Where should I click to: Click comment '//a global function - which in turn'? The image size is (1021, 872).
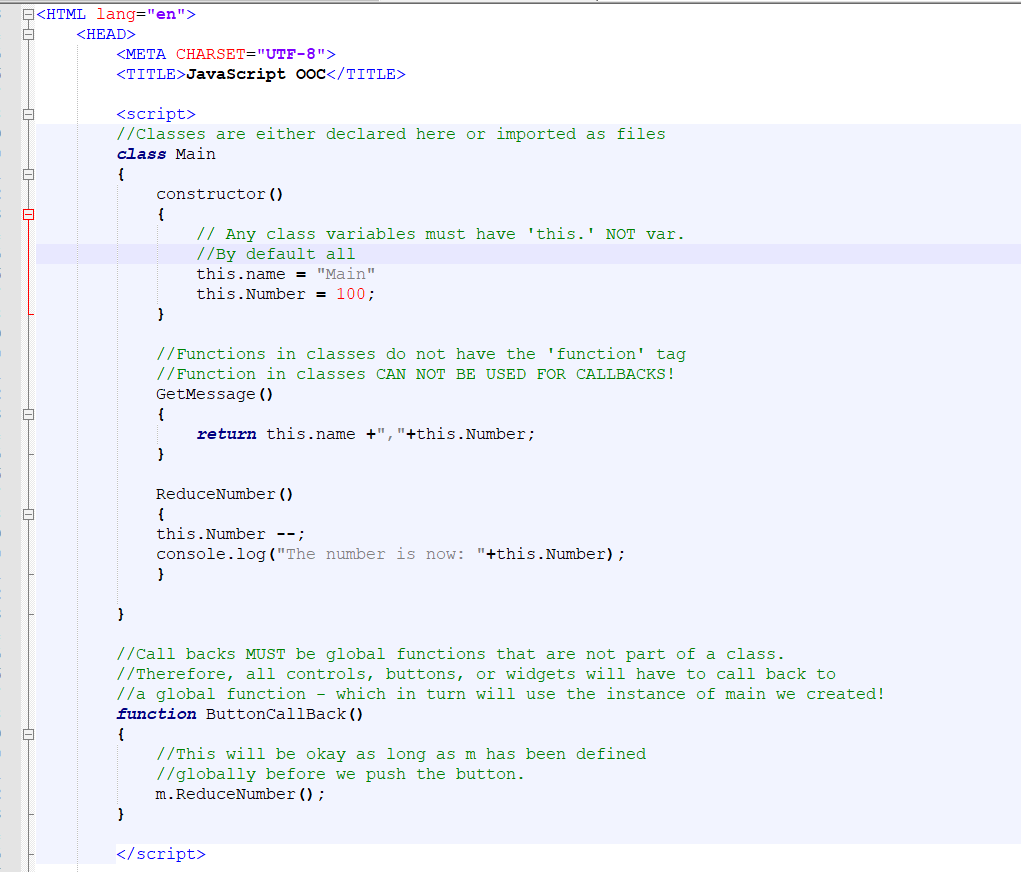(291, 694)
